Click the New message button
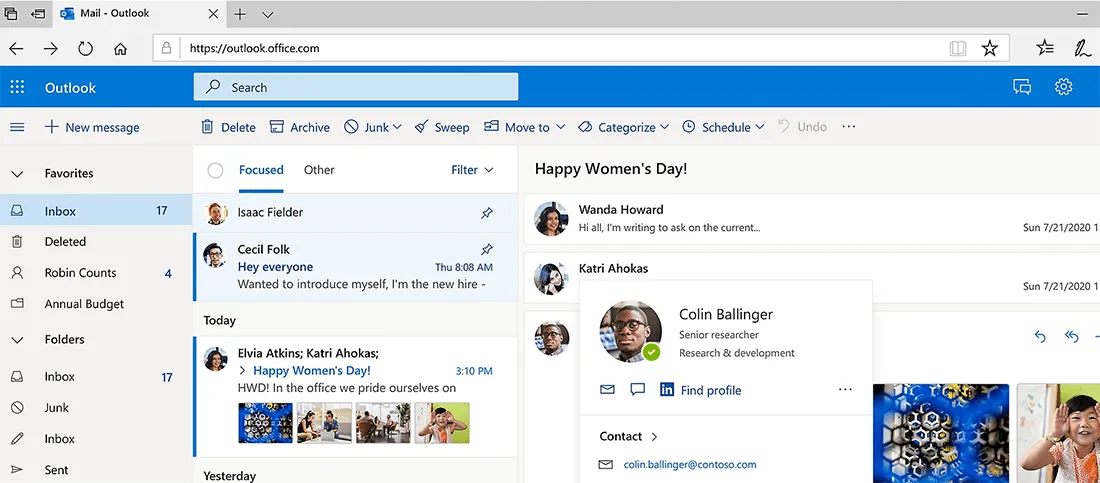Screen dimensions: 1100x483 coord(92,127)
